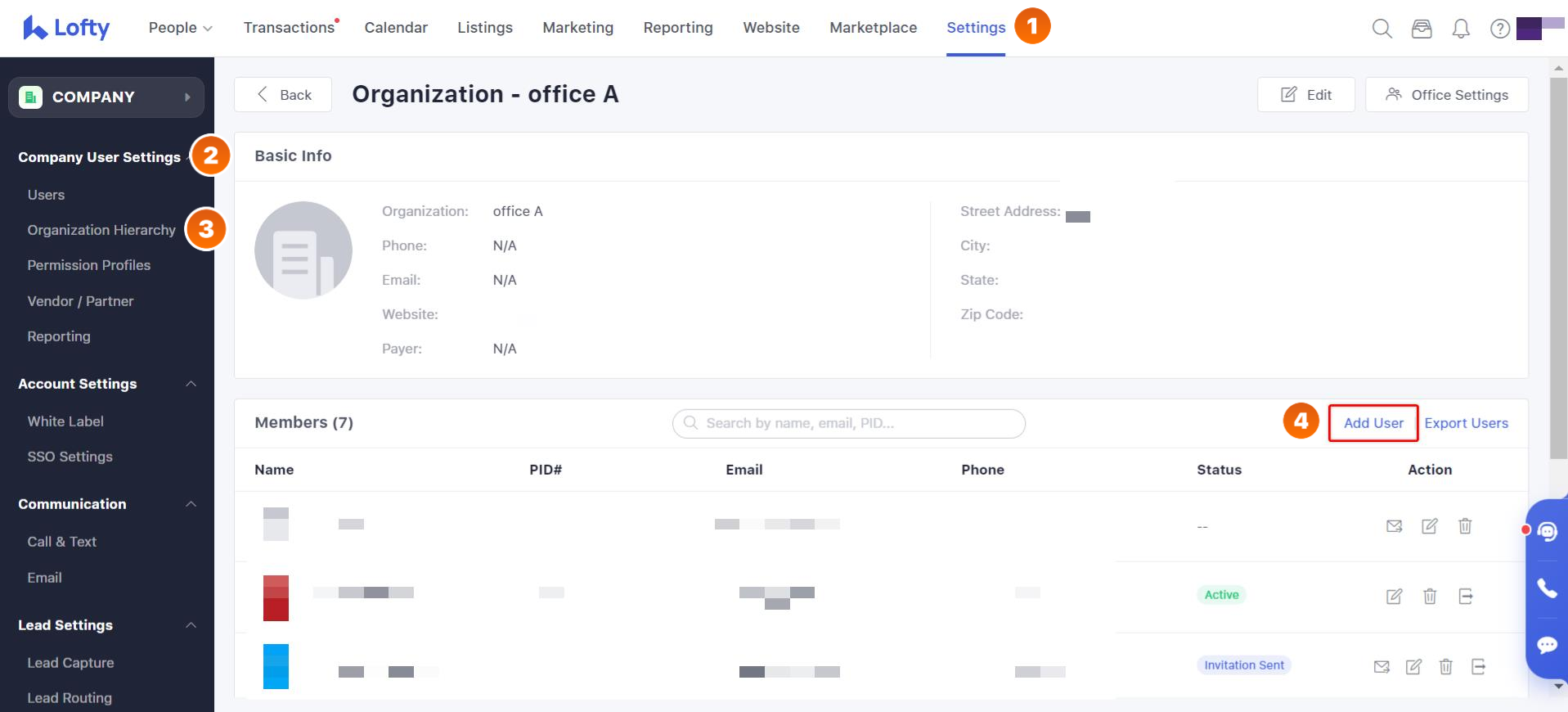This screenshot has width=1568, height=712.
Task: Click the edit pencil icon in first member row
Action: tap(1429, 526)
